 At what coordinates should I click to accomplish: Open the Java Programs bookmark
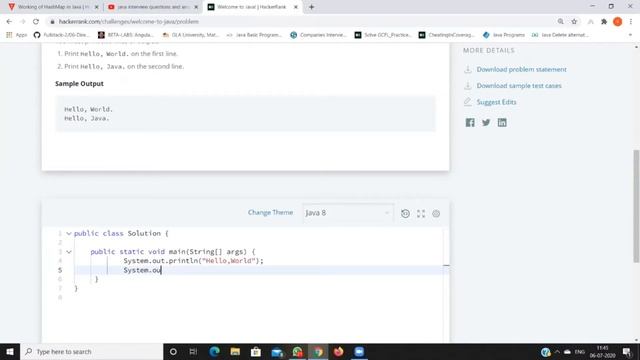coord(504,35)
